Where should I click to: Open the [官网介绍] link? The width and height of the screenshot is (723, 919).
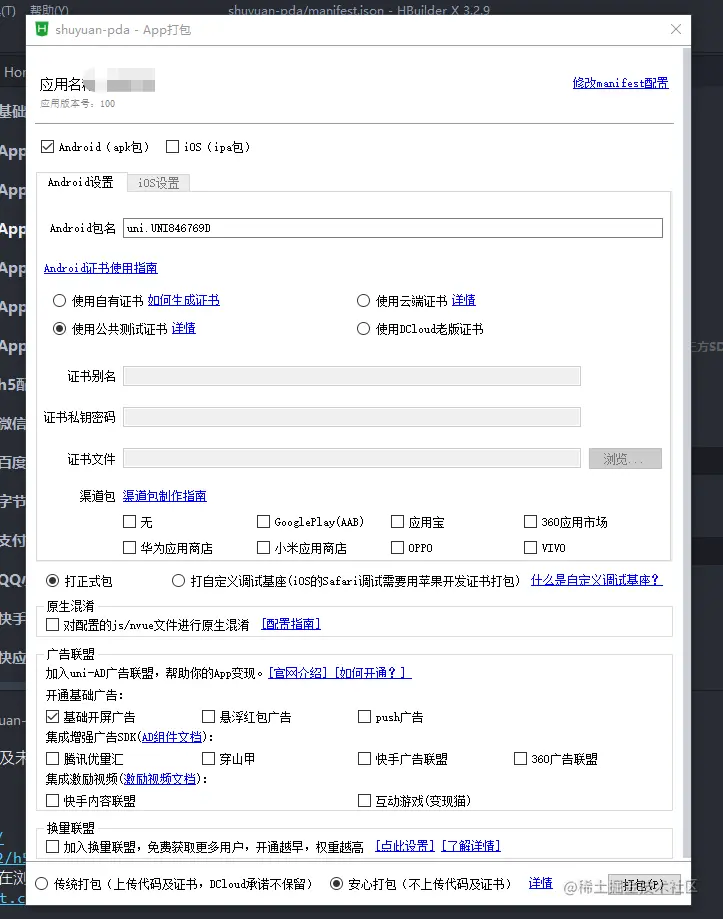click(298, 673)
